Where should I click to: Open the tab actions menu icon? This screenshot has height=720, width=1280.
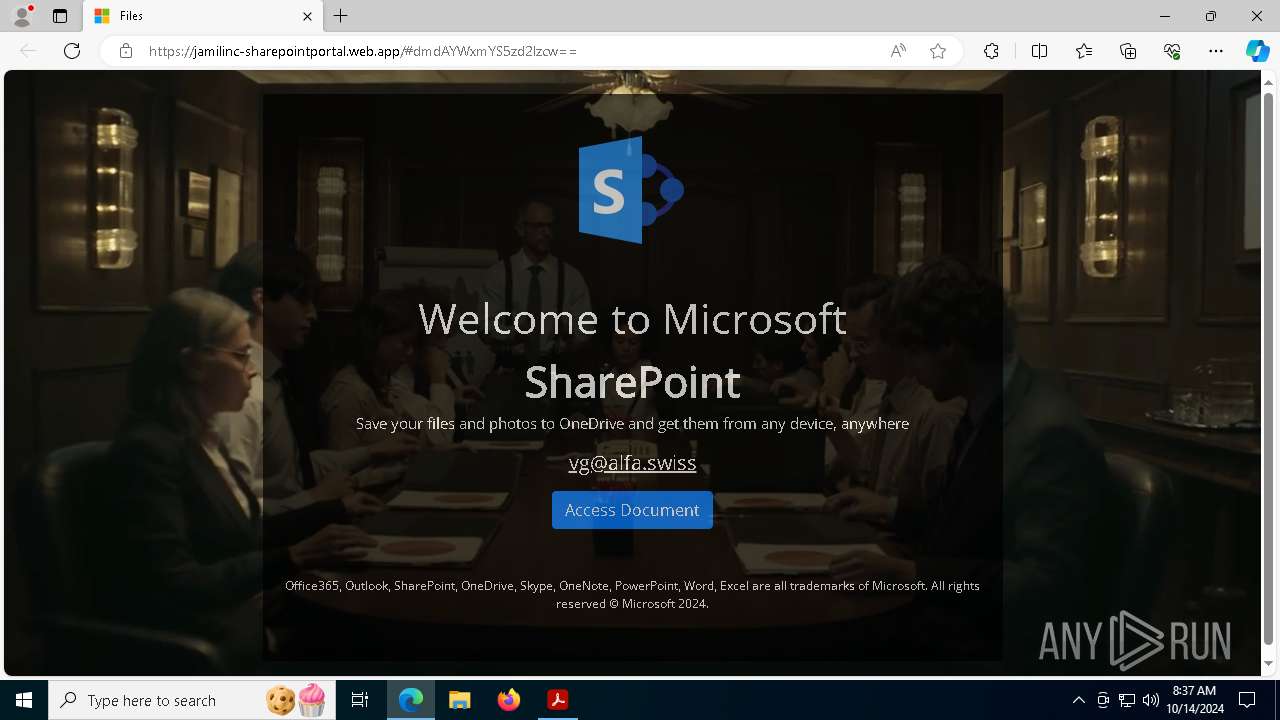(x=60, y=16)
